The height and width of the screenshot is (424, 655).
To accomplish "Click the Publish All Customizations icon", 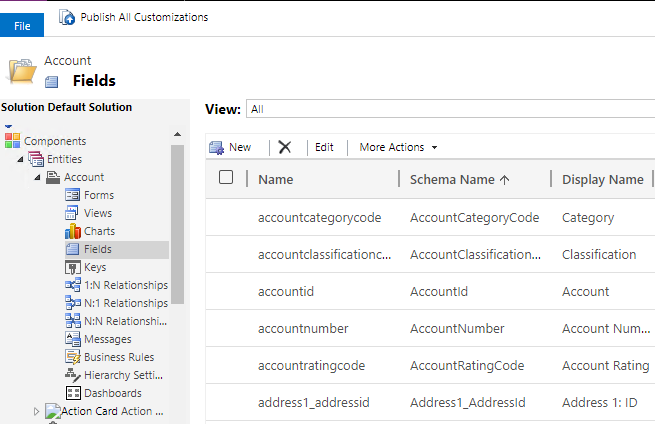I will (x=68, y=17).
